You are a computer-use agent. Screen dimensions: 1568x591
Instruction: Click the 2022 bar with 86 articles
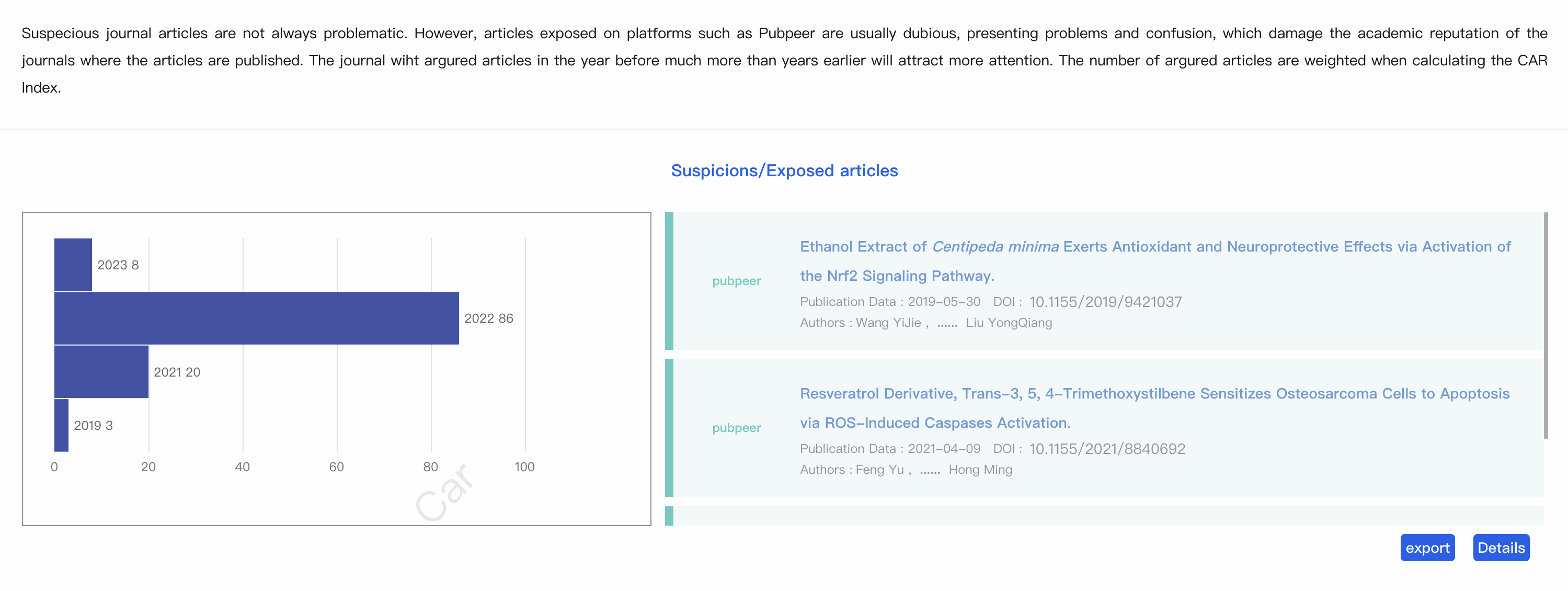coord(256,319)
